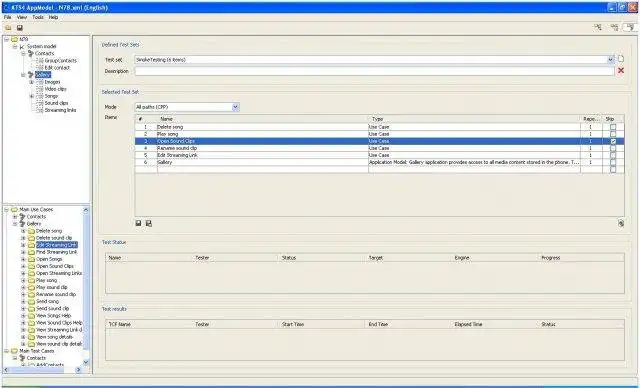This screenshot has width=640, height=388.
Task: Select the Rename sound clip table row
Action: [379, 148]
